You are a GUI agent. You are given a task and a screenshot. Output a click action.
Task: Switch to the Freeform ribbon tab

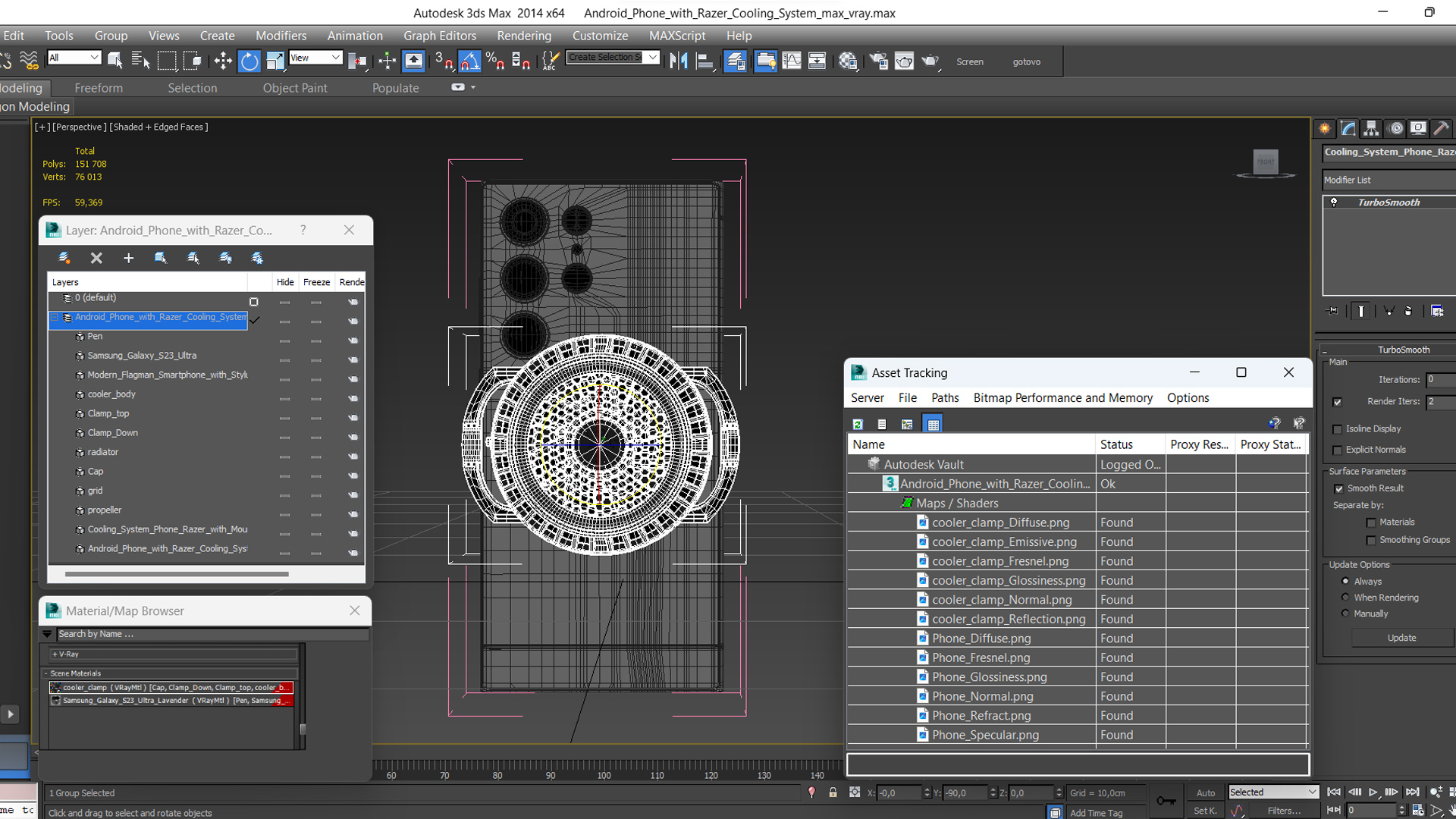(99, 88)
